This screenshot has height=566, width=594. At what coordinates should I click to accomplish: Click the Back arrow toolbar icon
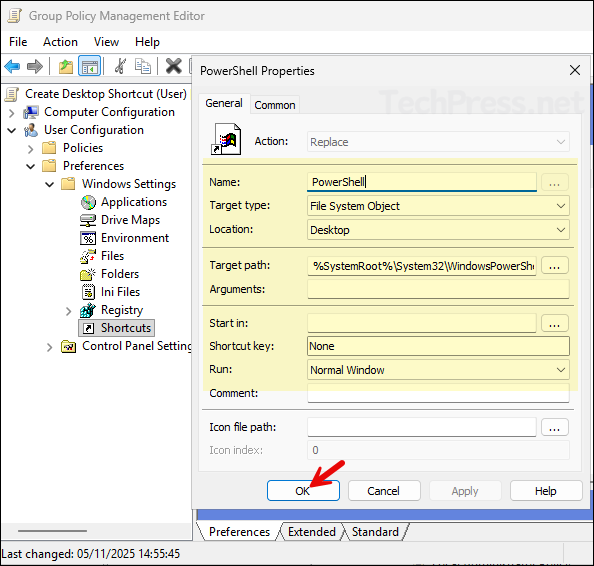(x=12, y=67)
